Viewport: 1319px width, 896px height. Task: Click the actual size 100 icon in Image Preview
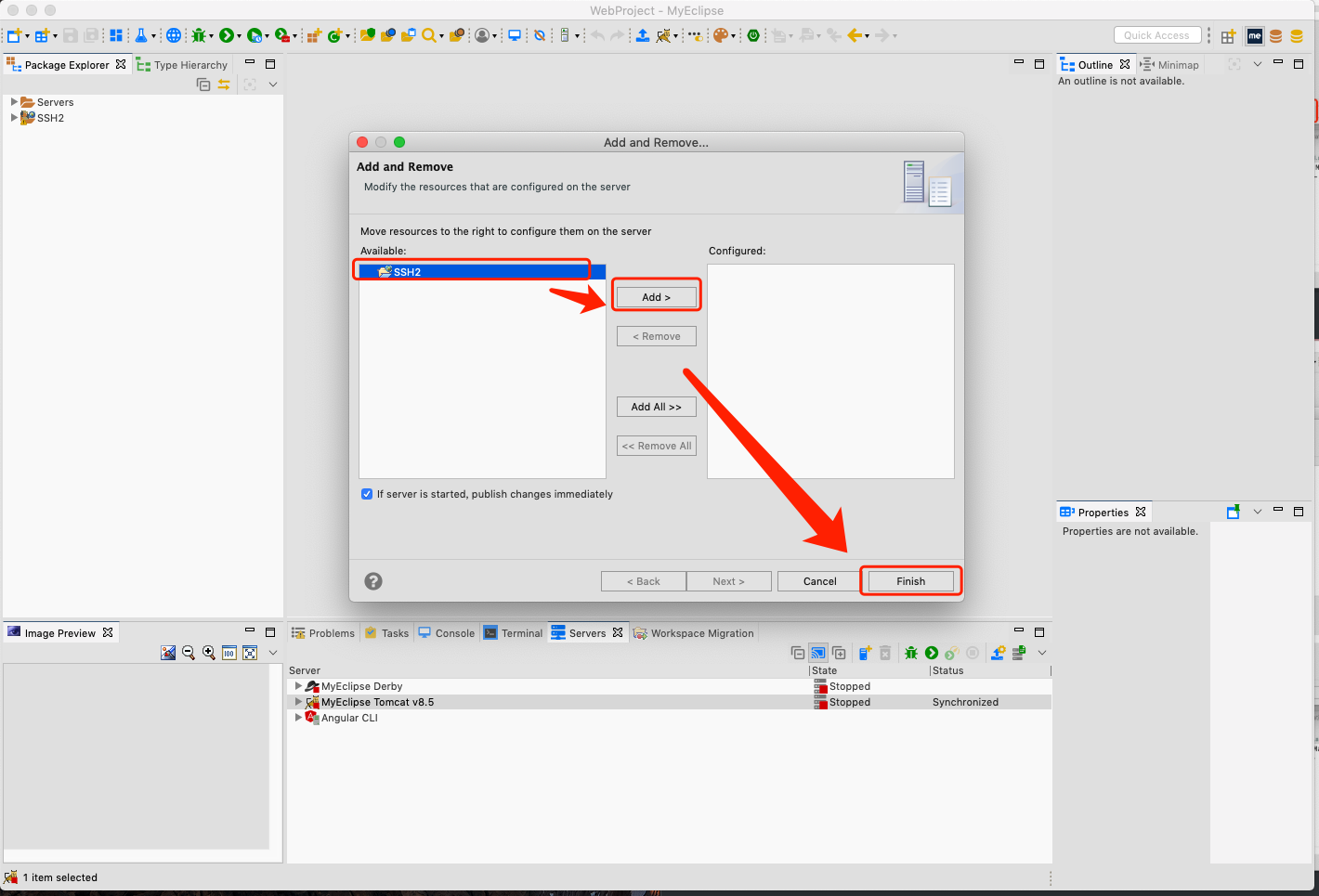(229, 653)
